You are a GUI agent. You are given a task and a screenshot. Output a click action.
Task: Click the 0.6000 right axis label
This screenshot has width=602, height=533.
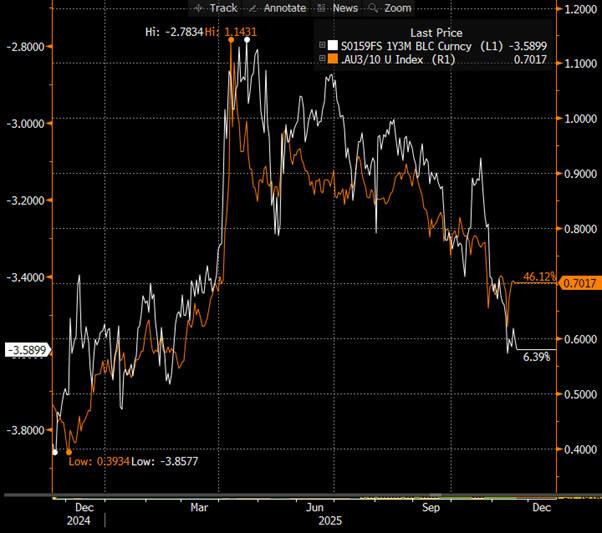coord(580,339)
